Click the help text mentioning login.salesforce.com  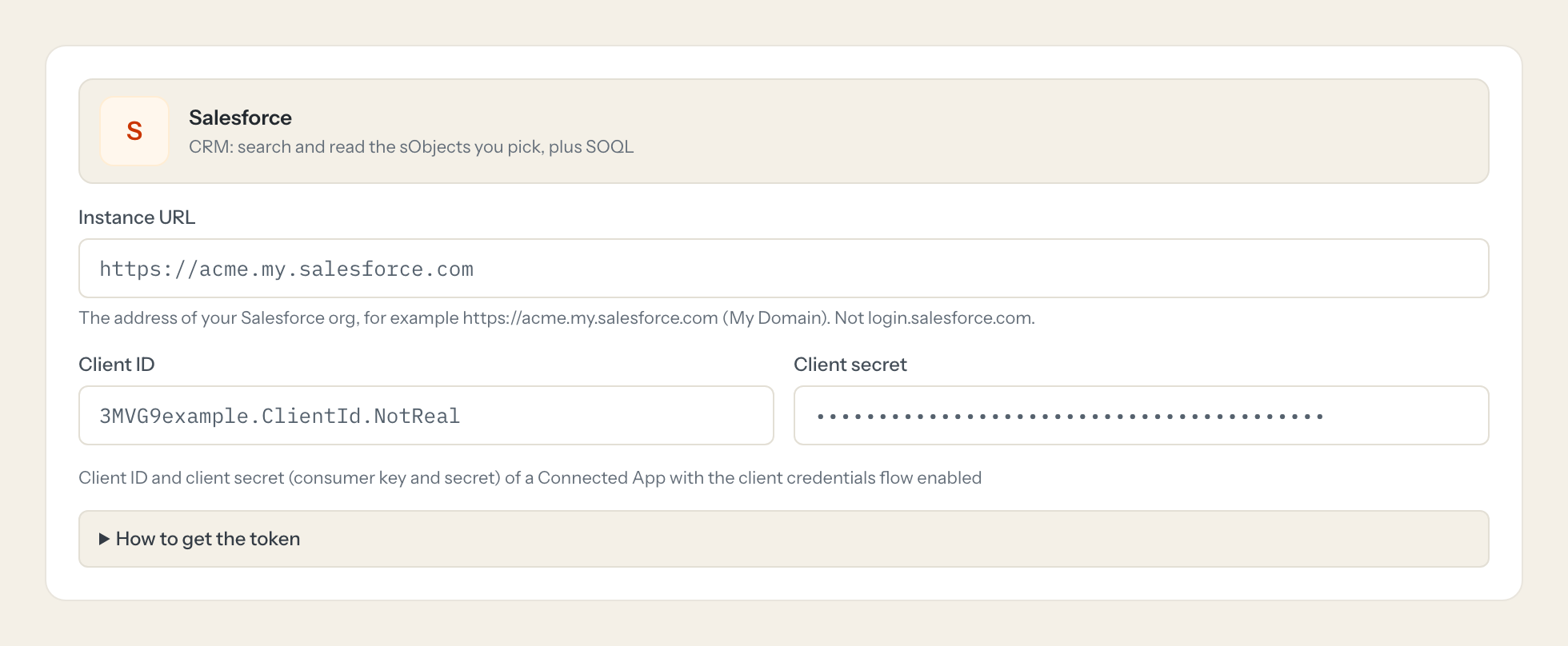[557, 318]
